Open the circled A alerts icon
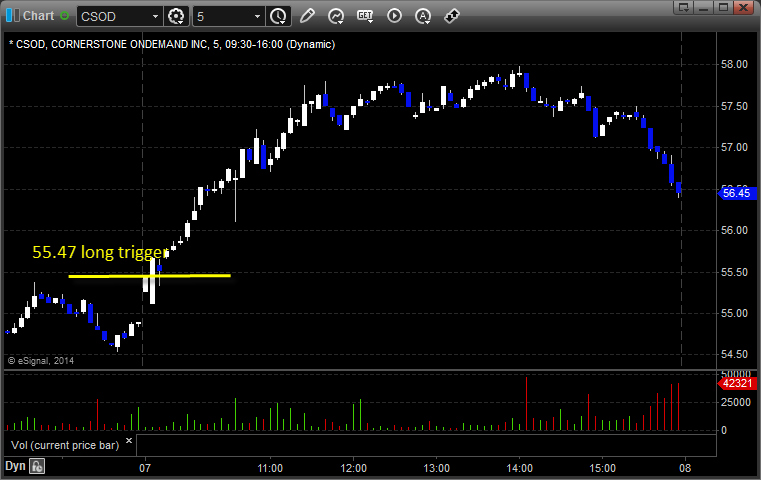This screenshot has height=480, width=761. tap(423, 16)
